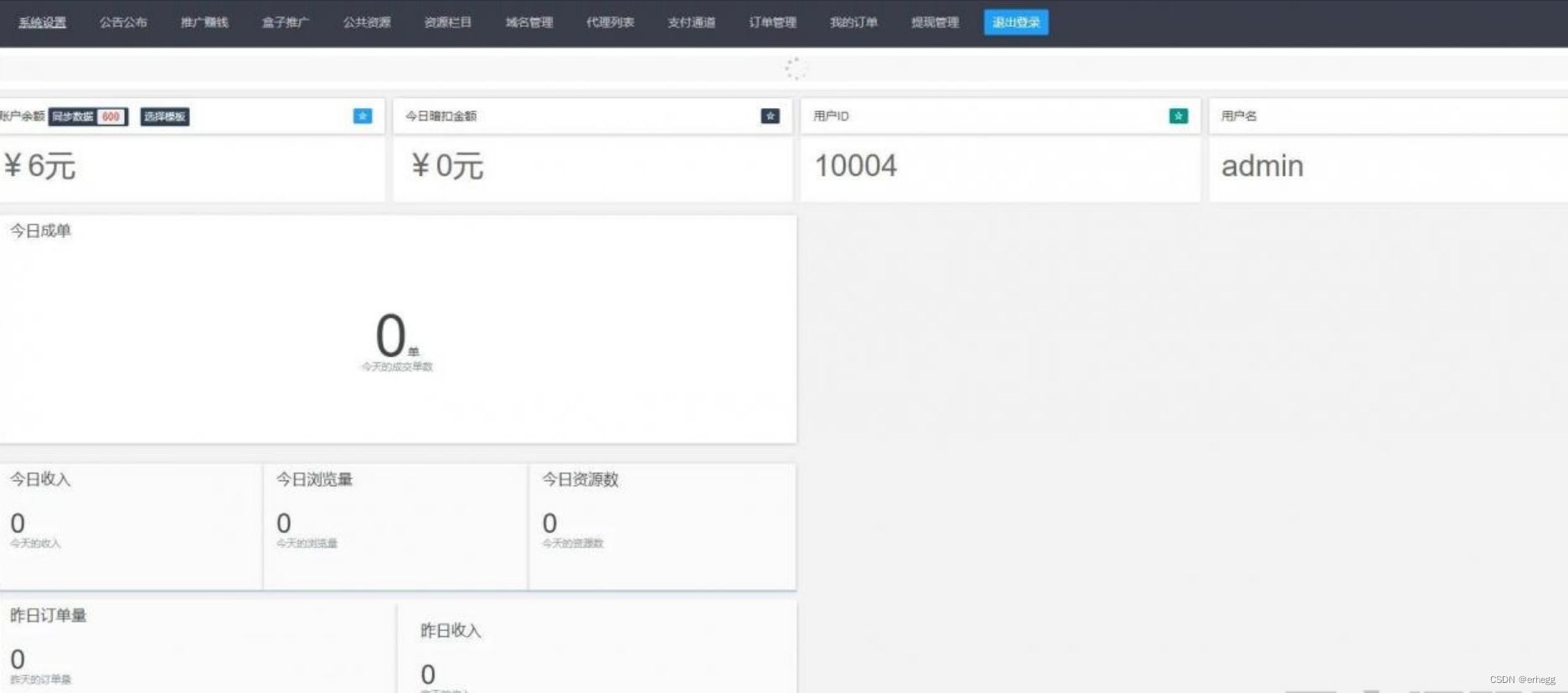Screen dimensions: 1568x693
Task: Click the 账户余额 label
Action: tap(22, 116)
